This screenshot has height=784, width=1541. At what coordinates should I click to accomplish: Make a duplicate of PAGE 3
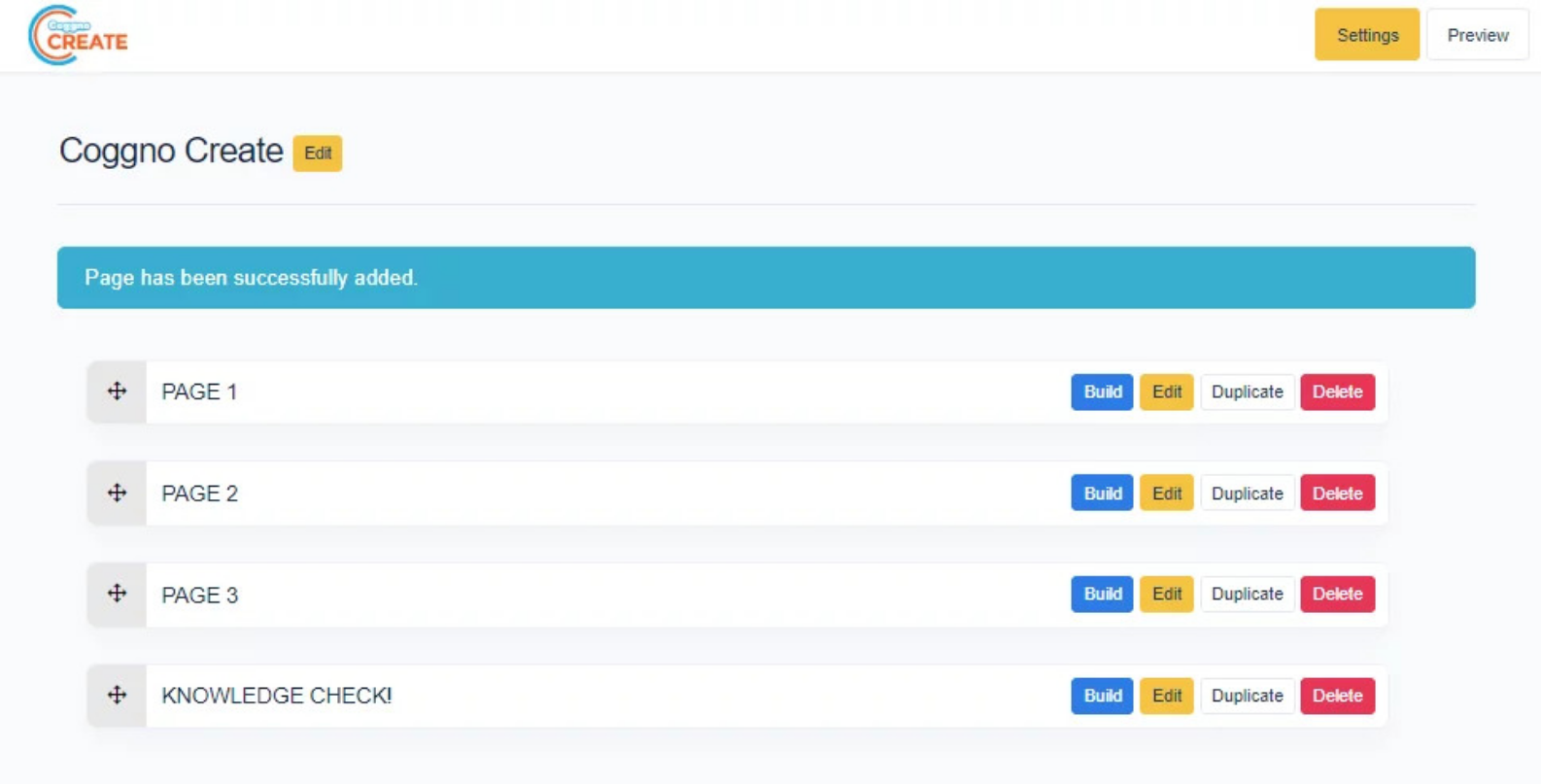tap(1247, 595)
